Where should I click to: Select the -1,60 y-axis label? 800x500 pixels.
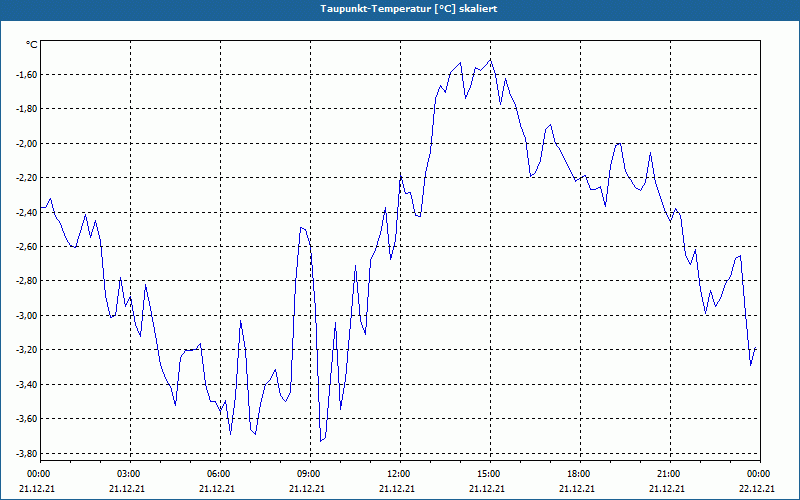(27, 74)
